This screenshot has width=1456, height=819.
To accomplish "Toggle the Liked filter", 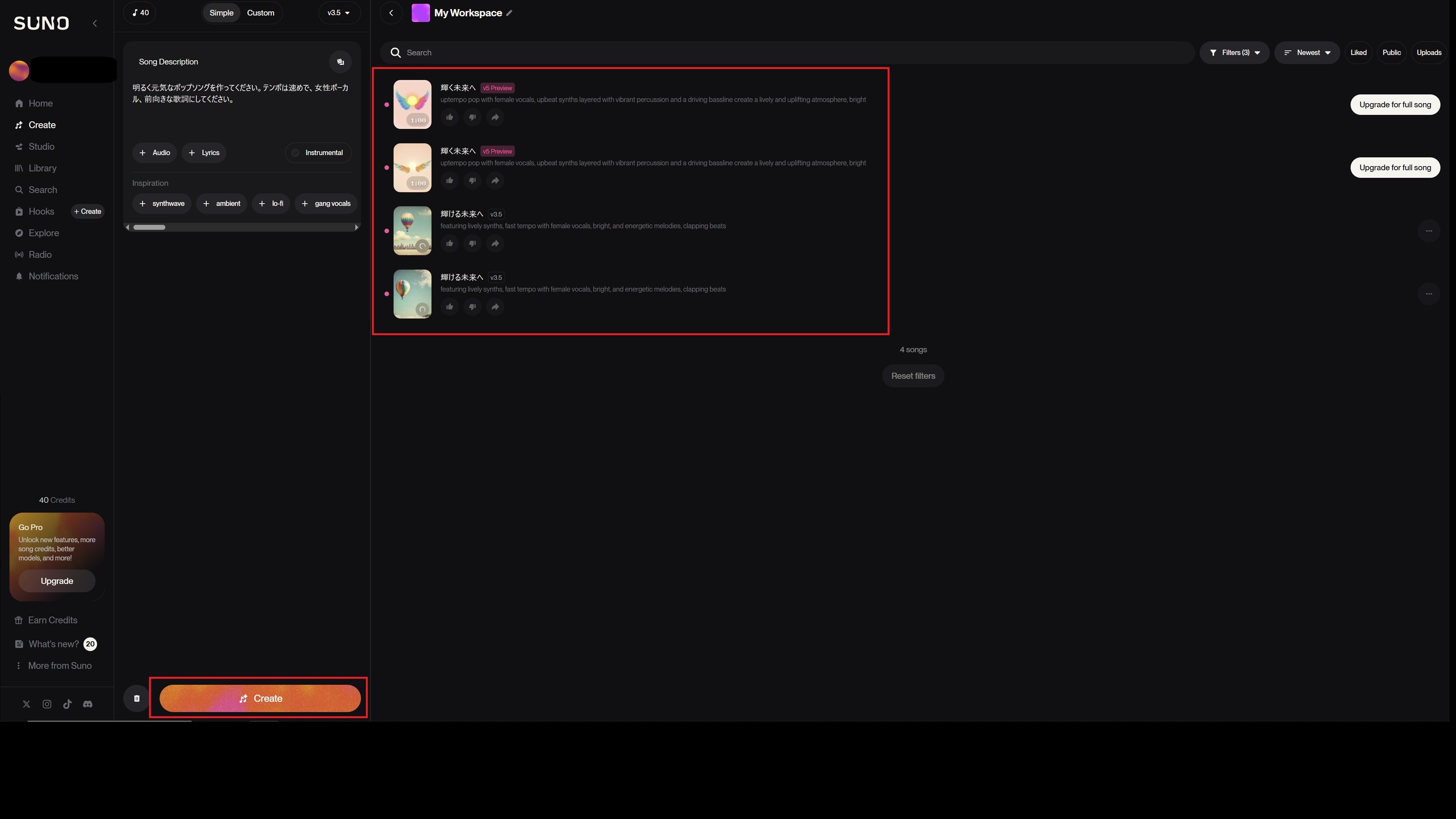I will [x=1358, y=53].
